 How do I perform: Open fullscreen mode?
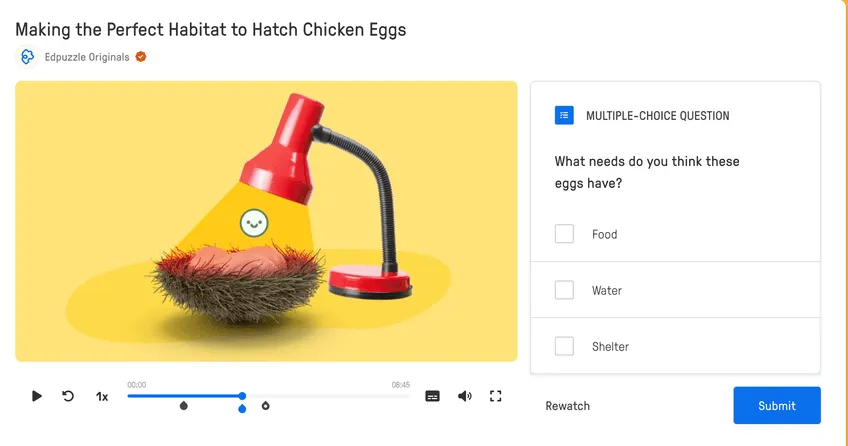(x=495, y=396)
